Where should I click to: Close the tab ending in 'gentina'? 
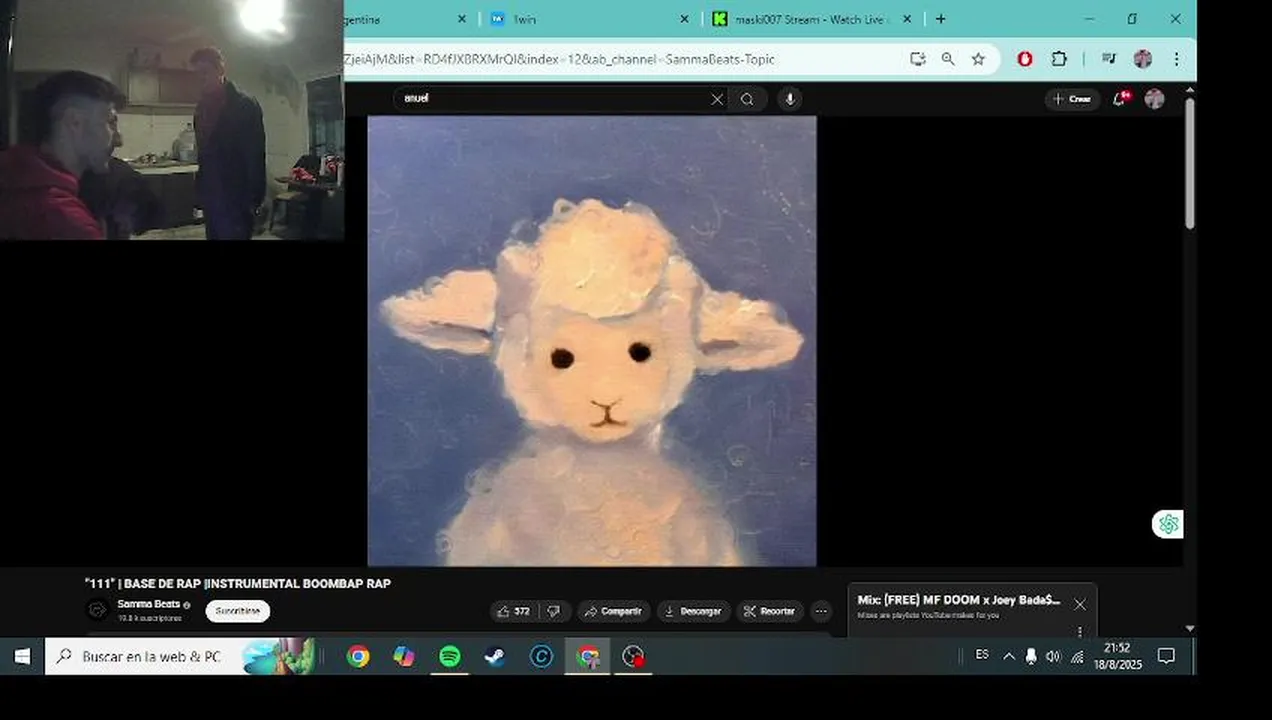click(462, 19)
